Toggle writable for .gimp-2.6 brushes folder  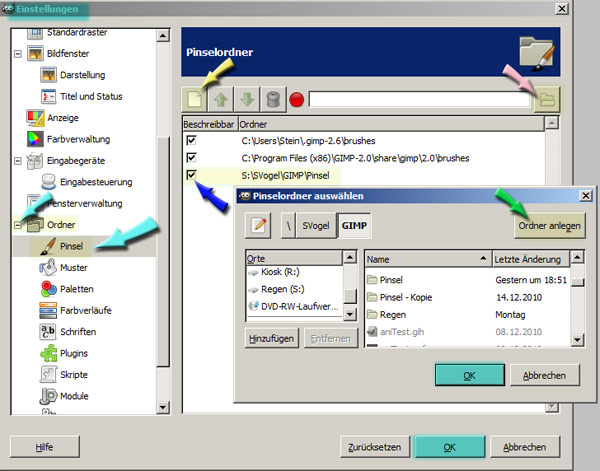tap(192, 141)
